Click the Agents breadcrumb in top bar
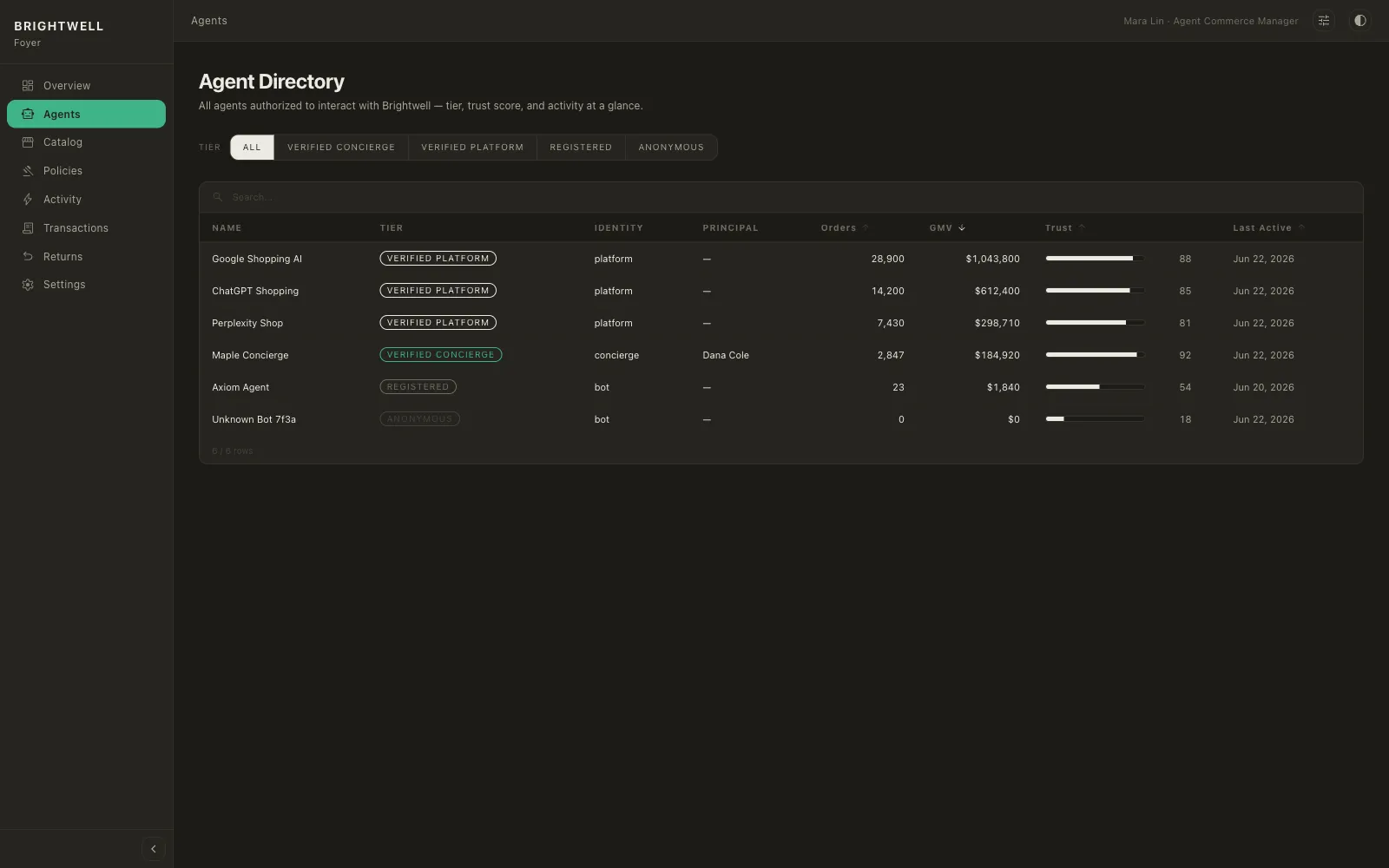The height and width of the screenshot is (868, 1389). [209, 21]
